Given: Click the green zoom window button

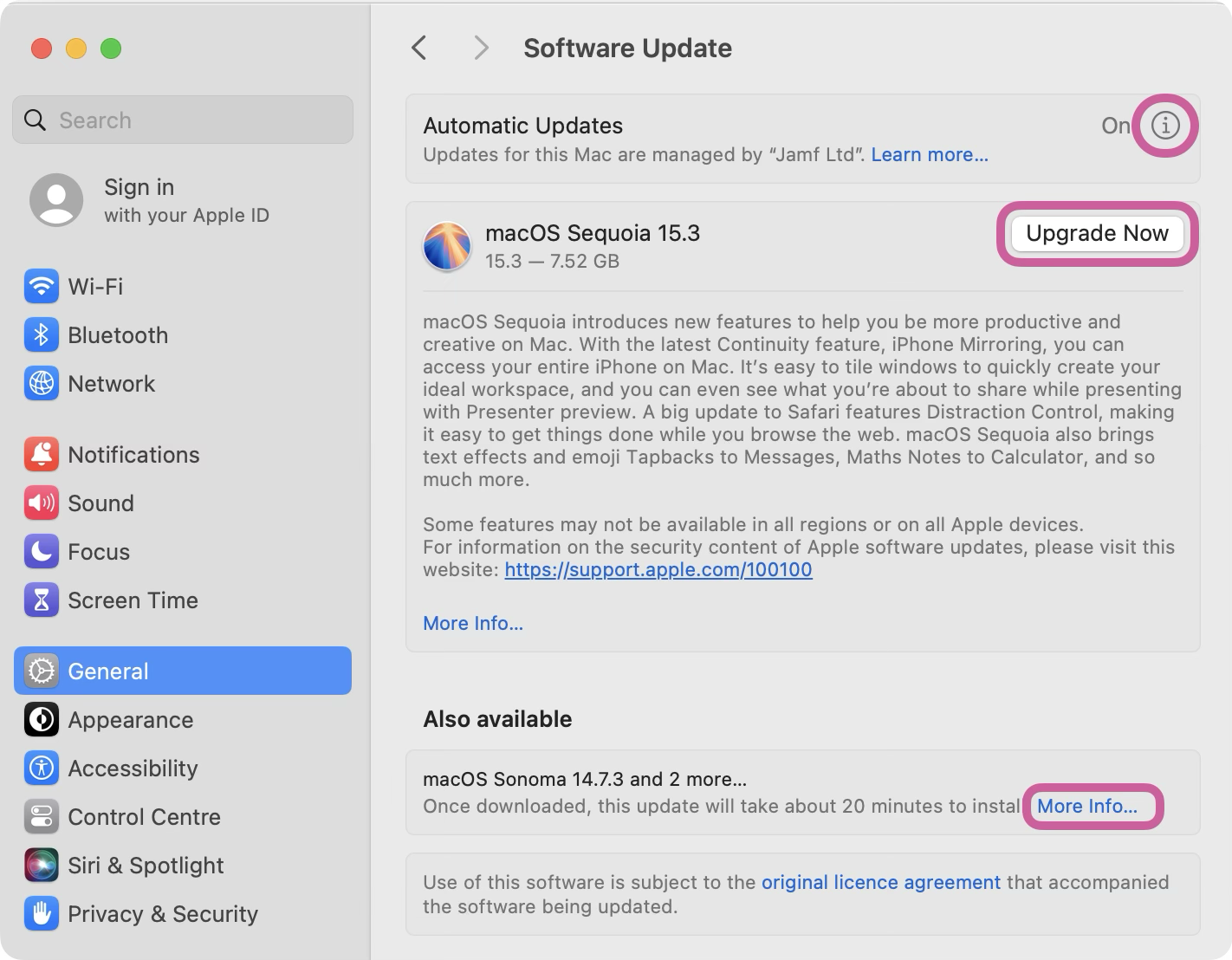Looking at the screenshot, I should (x=111, y=49).
